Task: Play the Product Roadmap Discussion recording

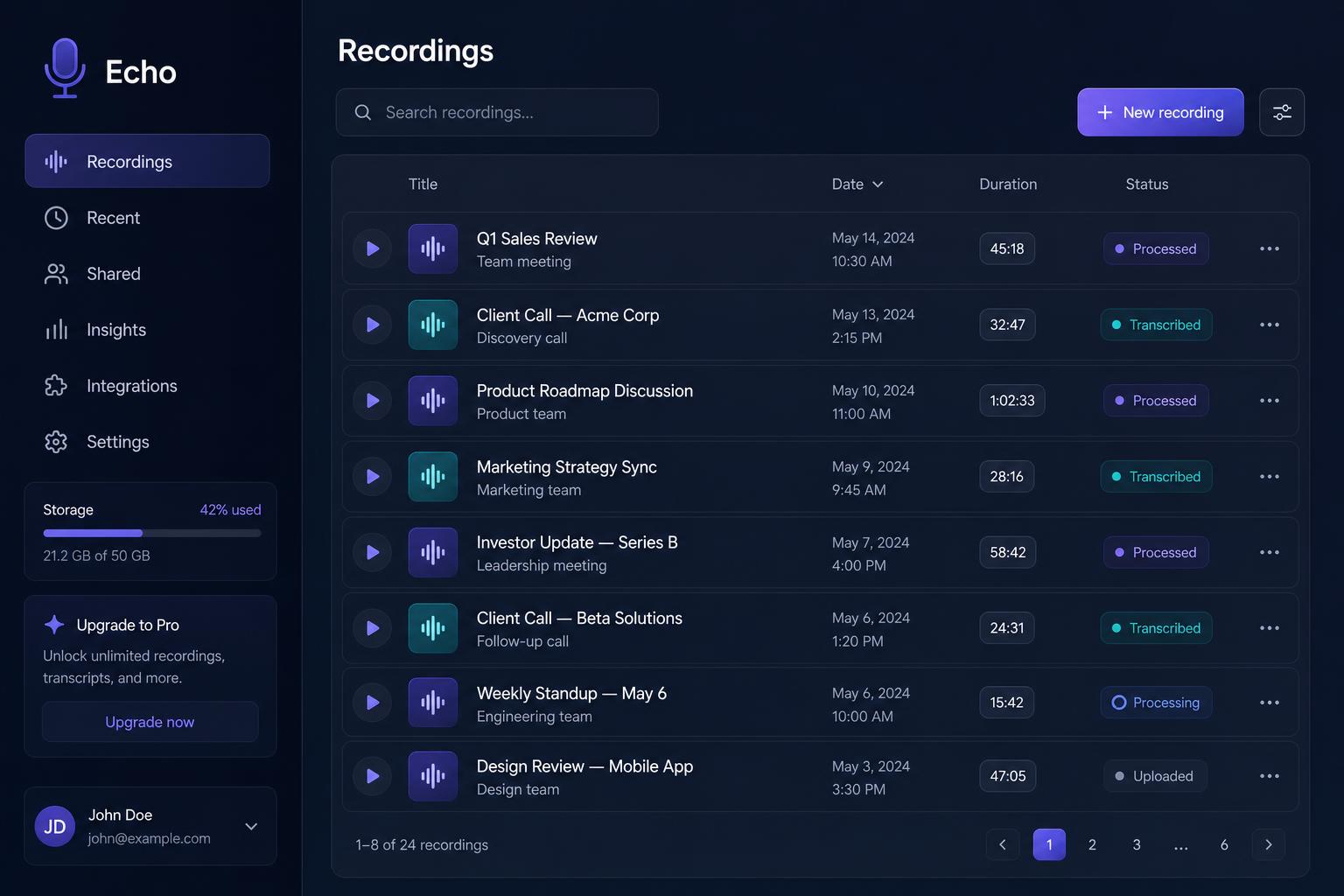Action: pyautogui.click(x=372, y=401)
